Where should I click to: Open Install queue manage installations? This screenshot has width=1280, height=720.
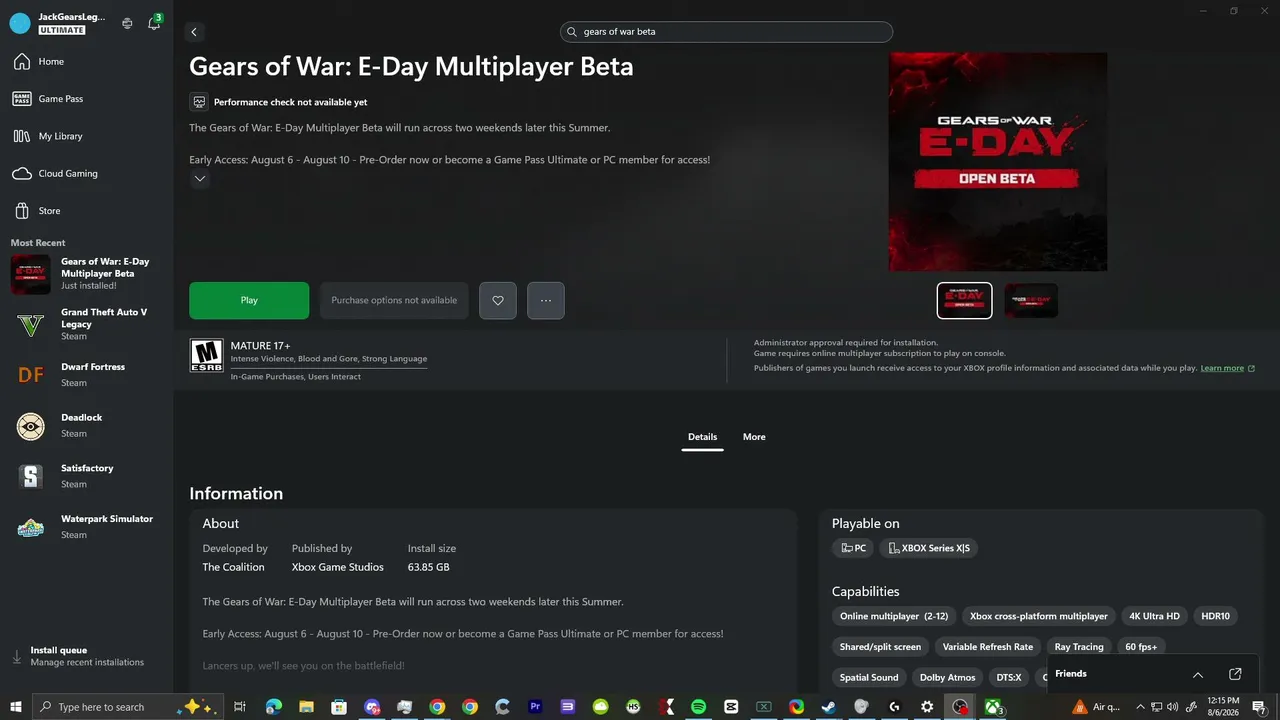86,656
